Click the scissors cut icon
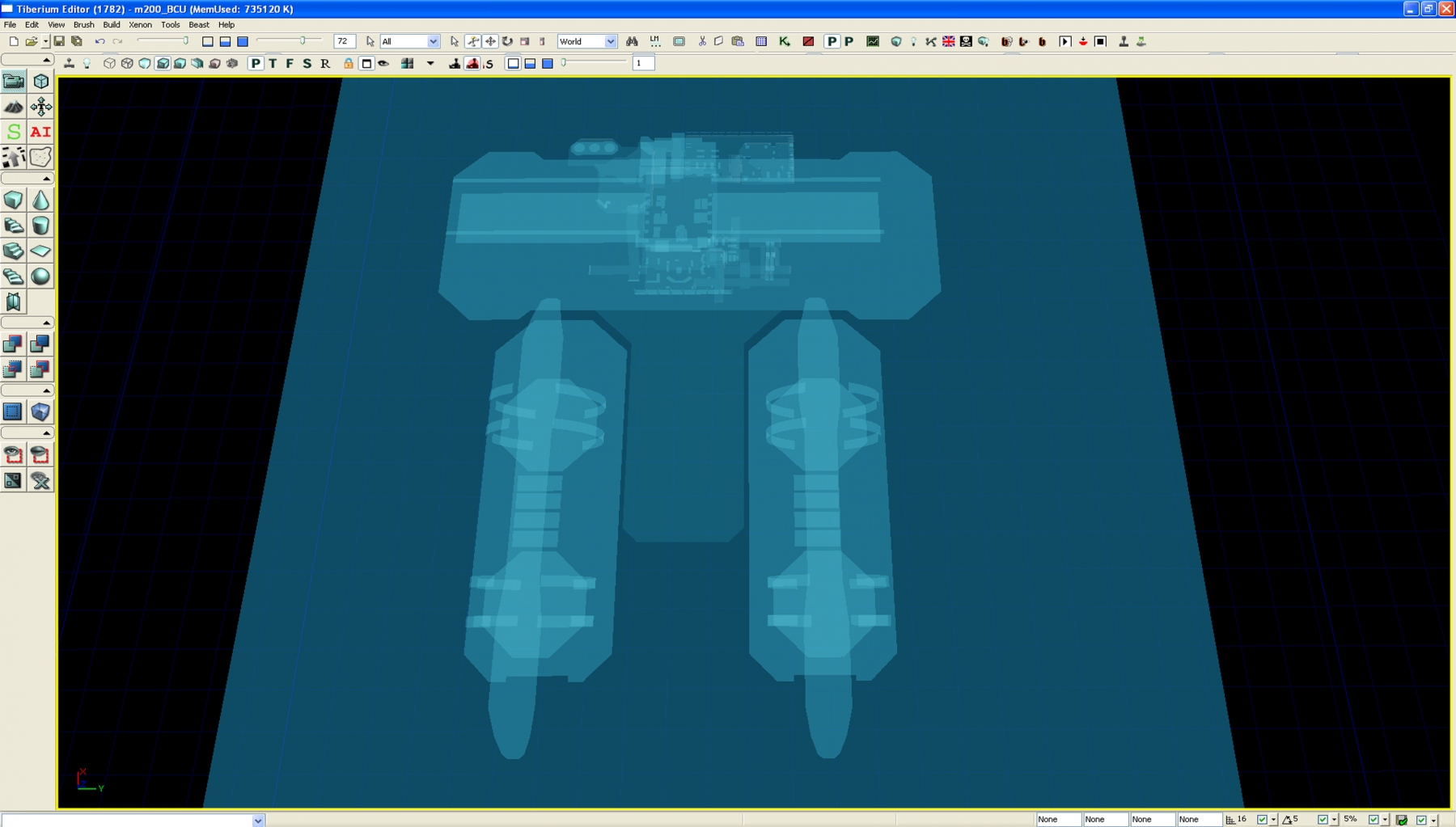Screen dimensions: 1456x827 tap(701, 41)
